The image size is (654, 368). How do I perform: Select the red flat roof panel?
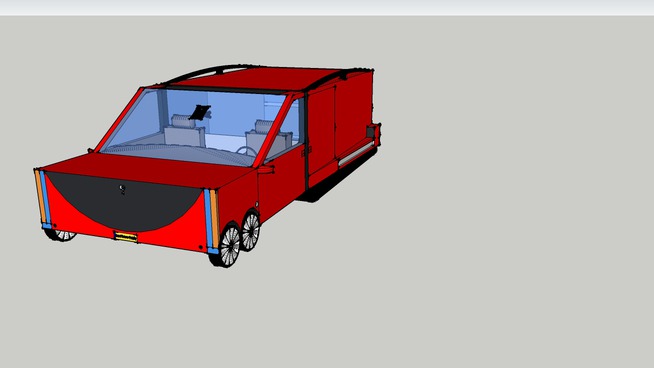[258, 79]
